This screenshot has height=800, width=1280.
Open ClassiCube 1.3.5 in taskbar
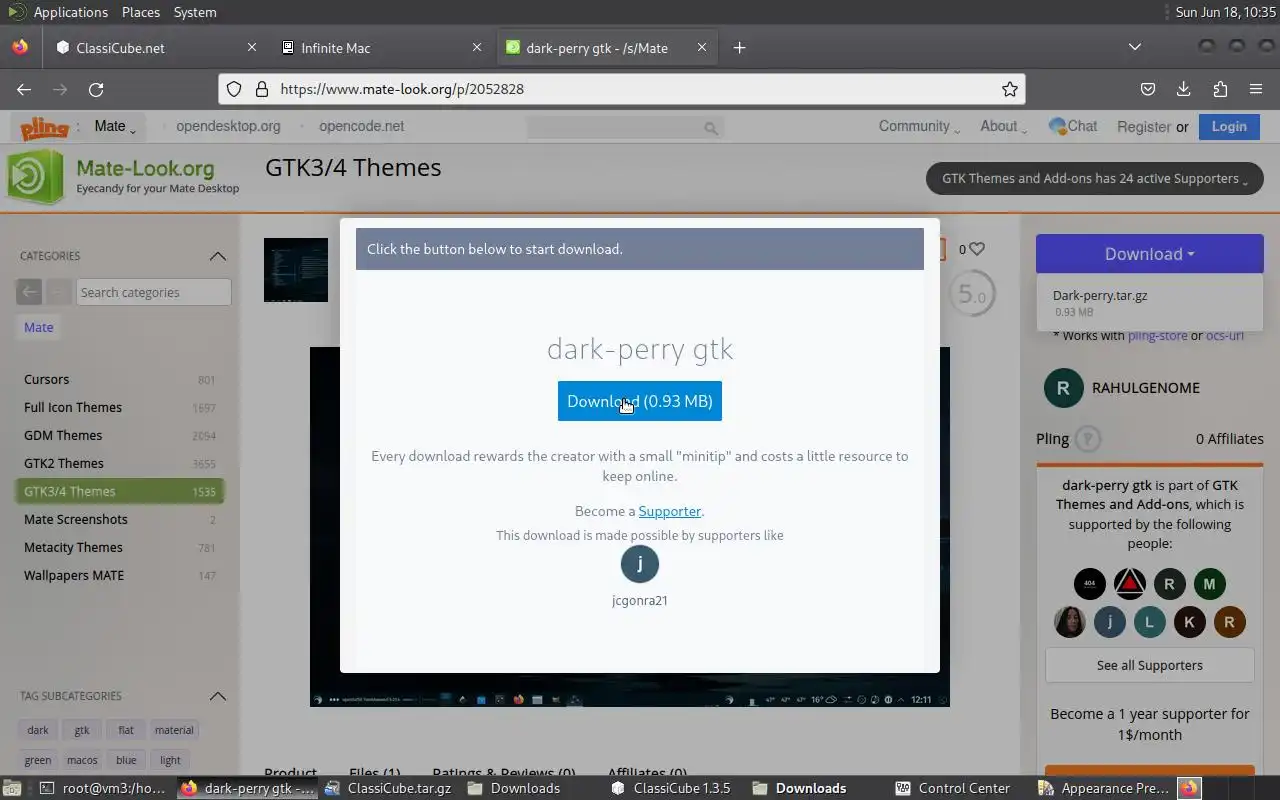(671, 788)
